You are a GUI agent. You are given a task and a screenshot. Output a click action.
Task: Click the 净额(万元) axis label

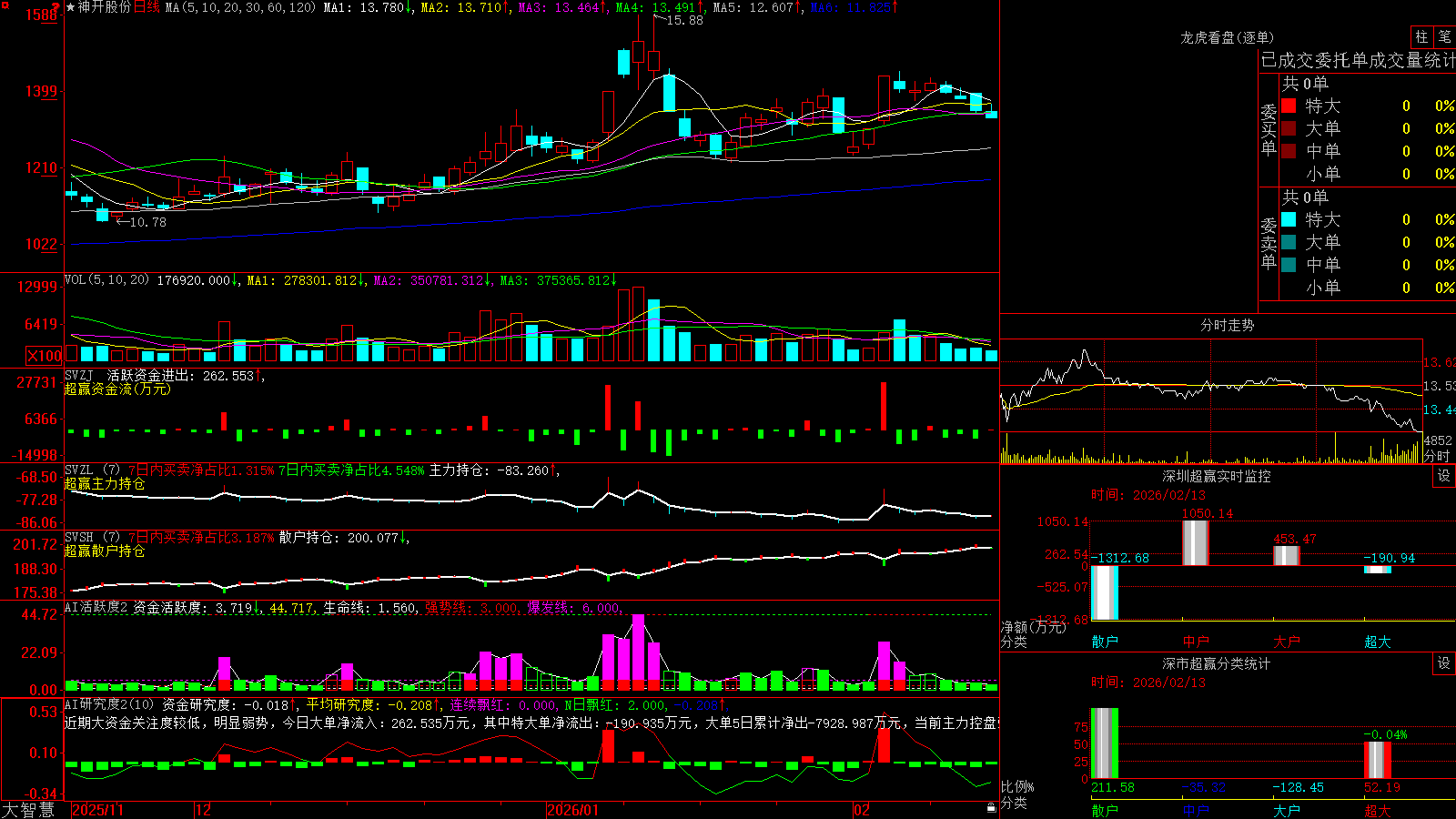1033,627
